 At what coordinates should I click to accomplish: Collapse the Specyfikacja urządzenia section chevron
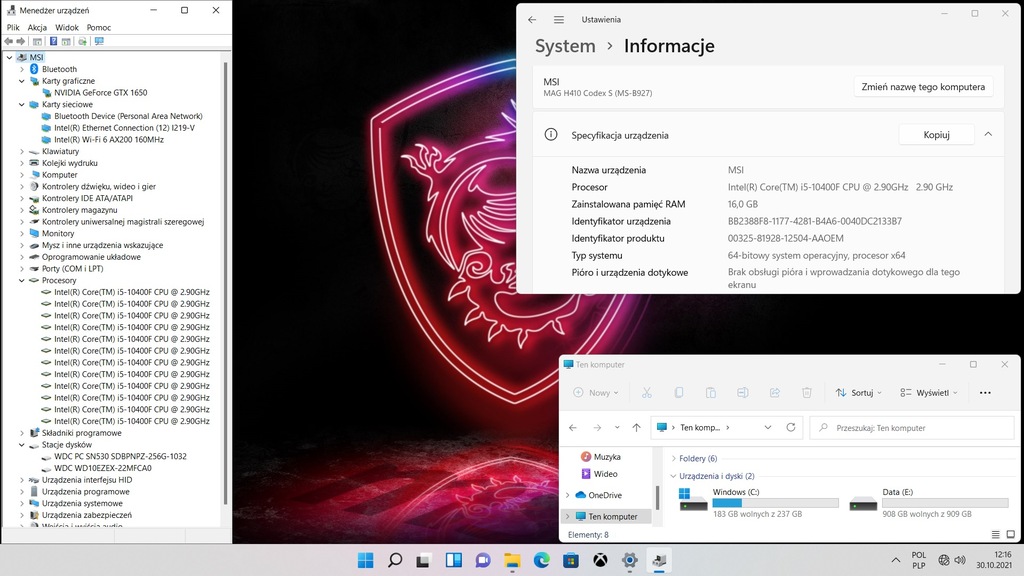coord(988,134)
